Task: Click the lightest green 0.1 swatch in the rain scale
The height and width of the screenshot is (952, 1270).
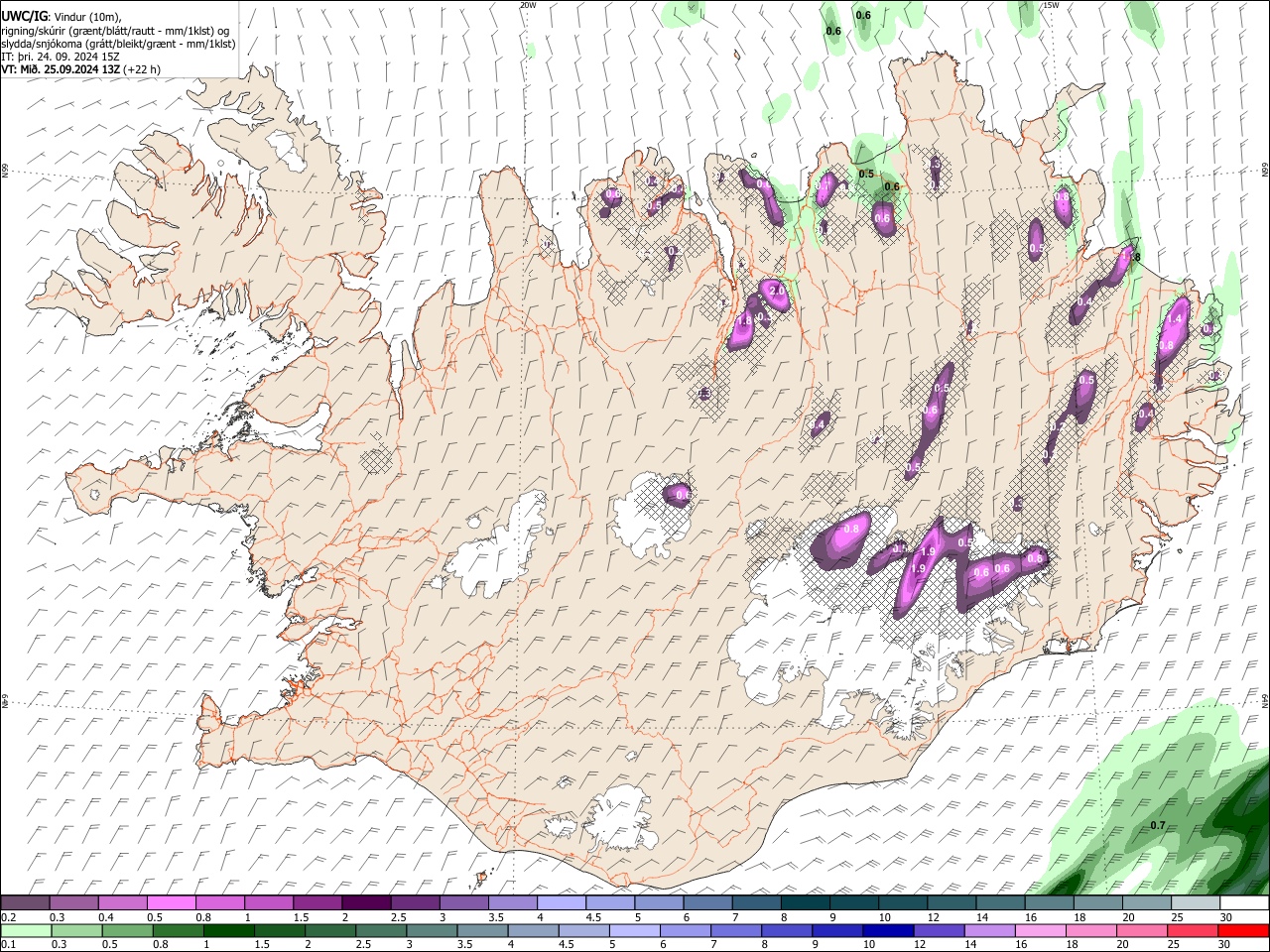Action: 27,931
